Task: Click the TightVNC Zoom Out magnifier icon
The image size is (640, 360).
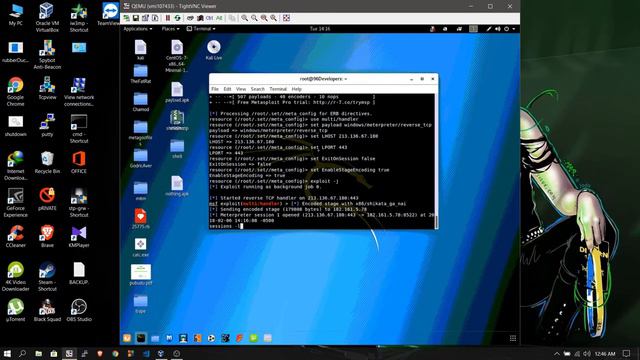Action: (x=254, y=18)
